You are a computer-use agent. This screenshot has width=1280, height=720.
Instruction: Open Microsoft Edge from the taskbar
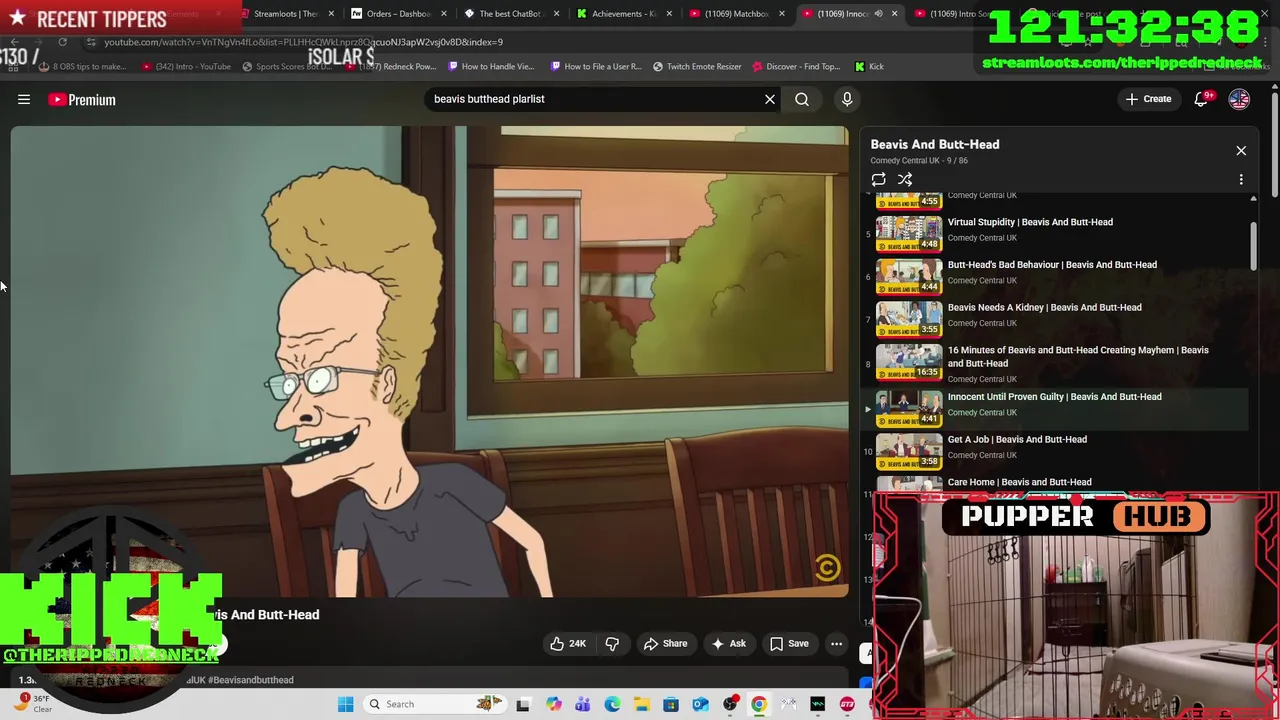[x=612, y=704]
